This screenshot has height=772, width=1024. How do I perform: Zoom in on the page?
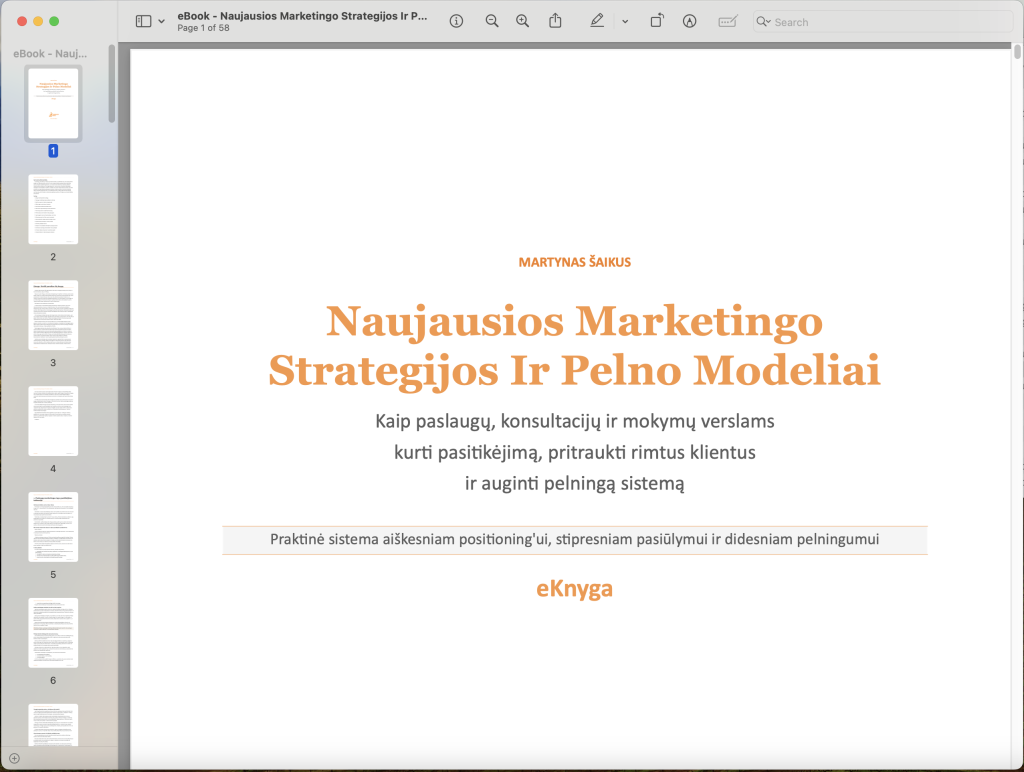[x=522, y=22]
